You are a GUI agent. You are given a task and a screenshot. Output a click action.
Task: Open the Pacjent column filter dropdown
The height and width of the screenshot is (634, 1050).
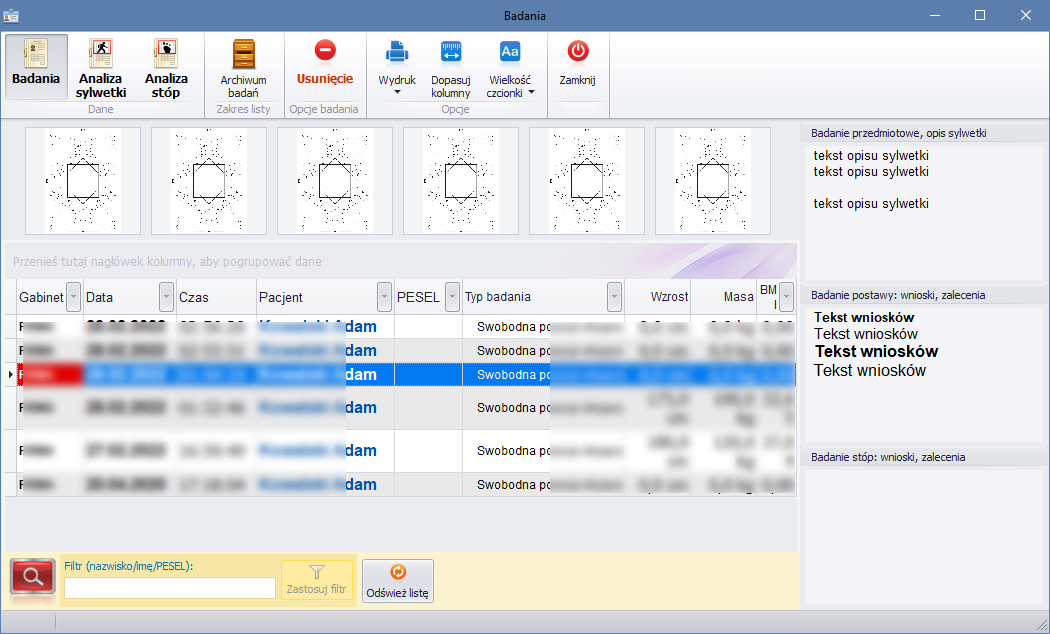(384, 297)
